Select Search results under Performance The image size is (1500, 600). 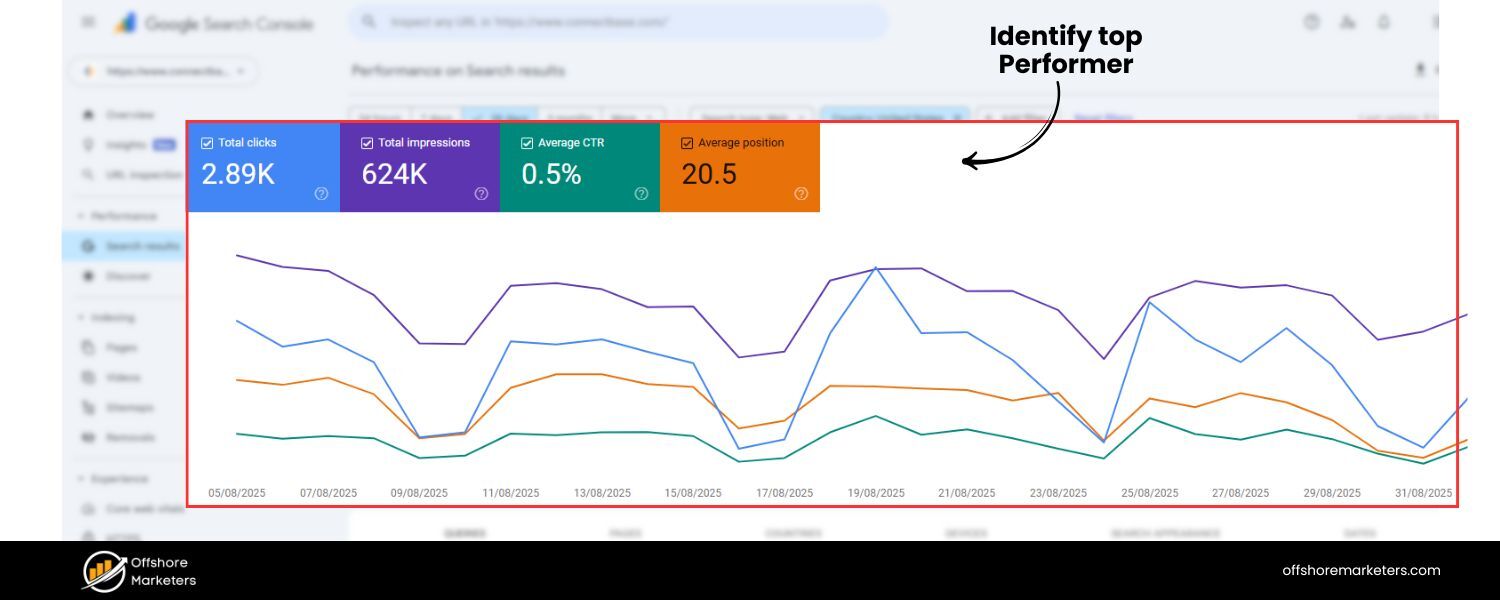pyautogui.click(x=140, y=246)
